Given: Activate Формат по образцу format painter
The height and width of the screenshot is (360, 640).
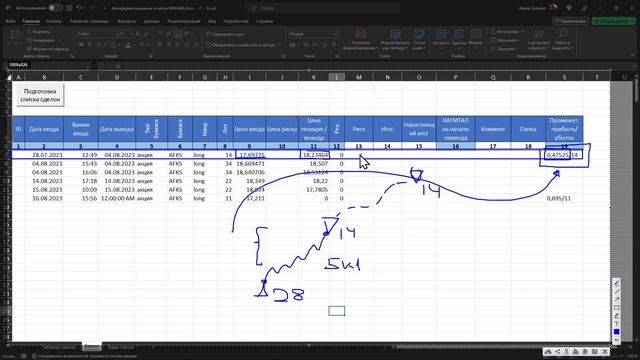Looking at the screenshot, I should [x=48, y=49].
